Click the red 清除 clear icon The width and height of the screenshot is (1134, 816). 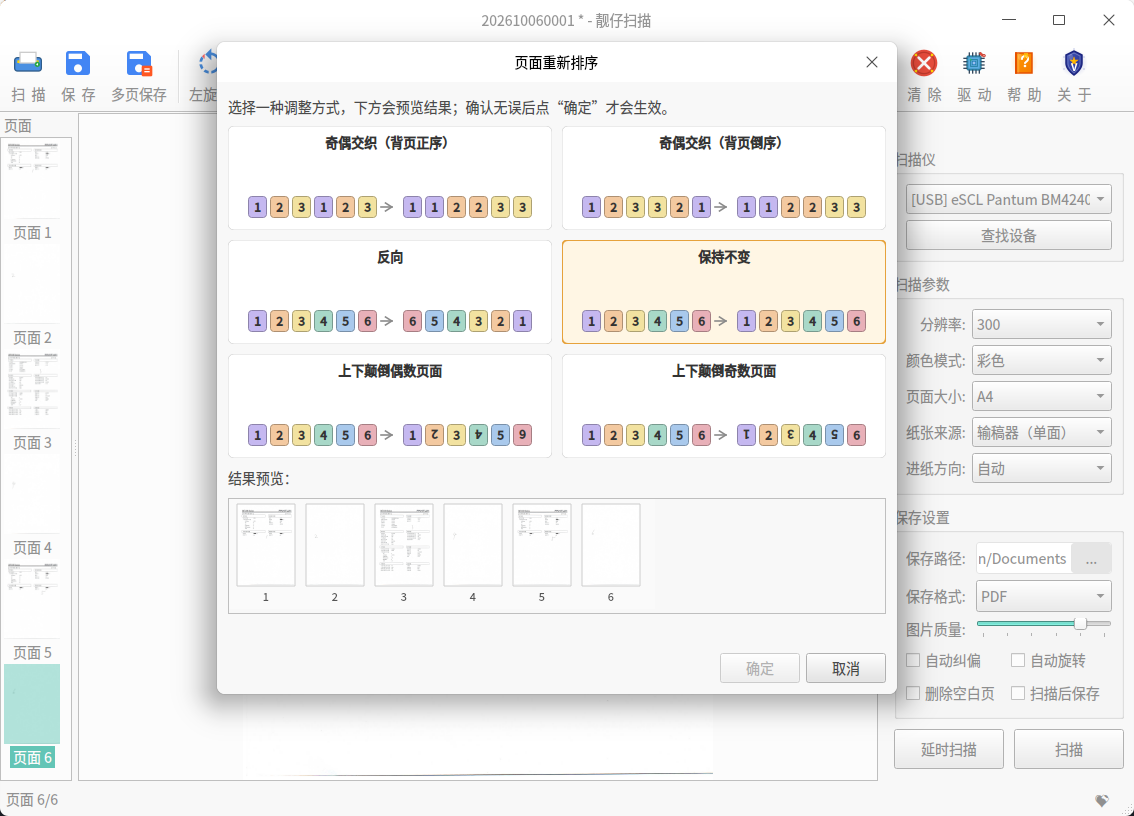(x=924, y=64)
